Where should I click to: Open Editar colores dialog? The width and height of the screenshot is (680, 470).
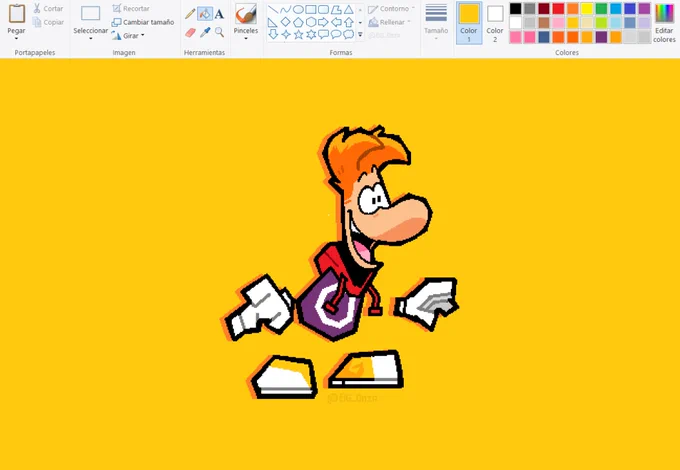(664, 23)
